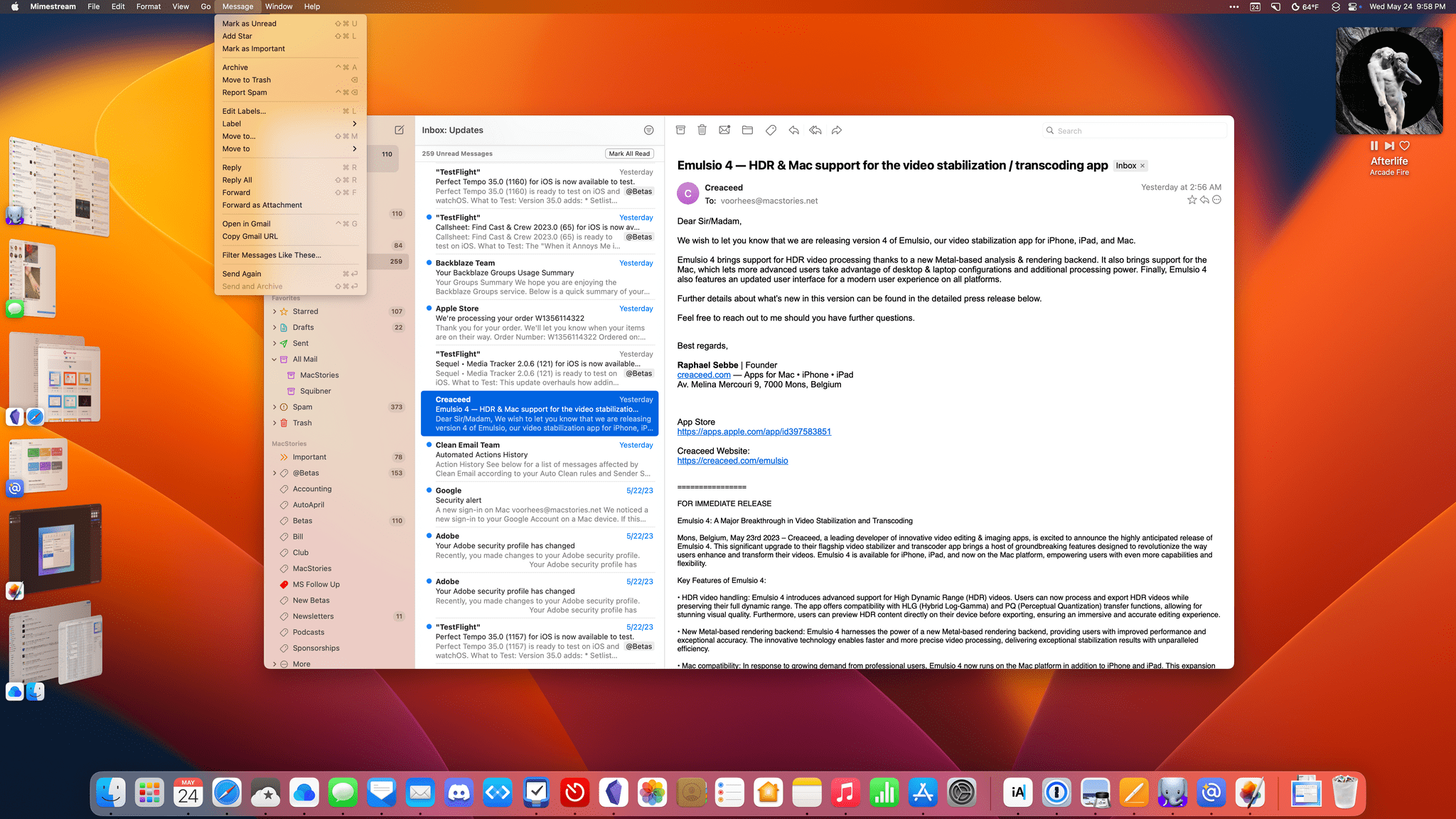Viewport: 1456px width, 819px height.
Task: Choose Add Star in Message menu
Action: coord(290,36)
